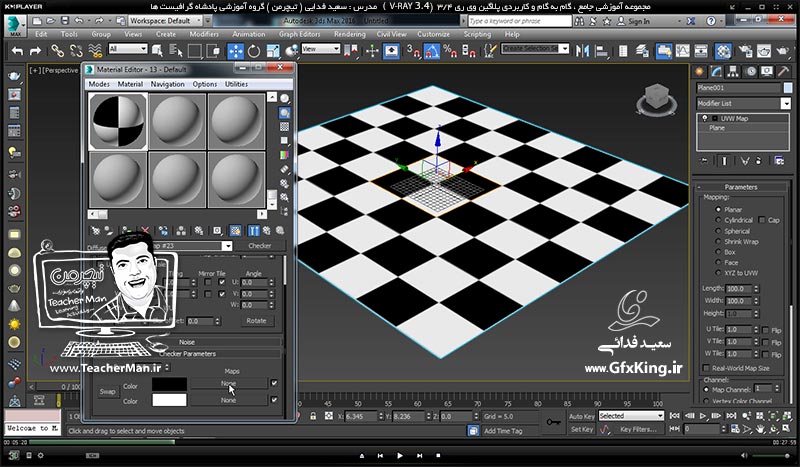The image size is (800, 467).
Task: Open the Rendering menu
Action: (x=349, y=34)
